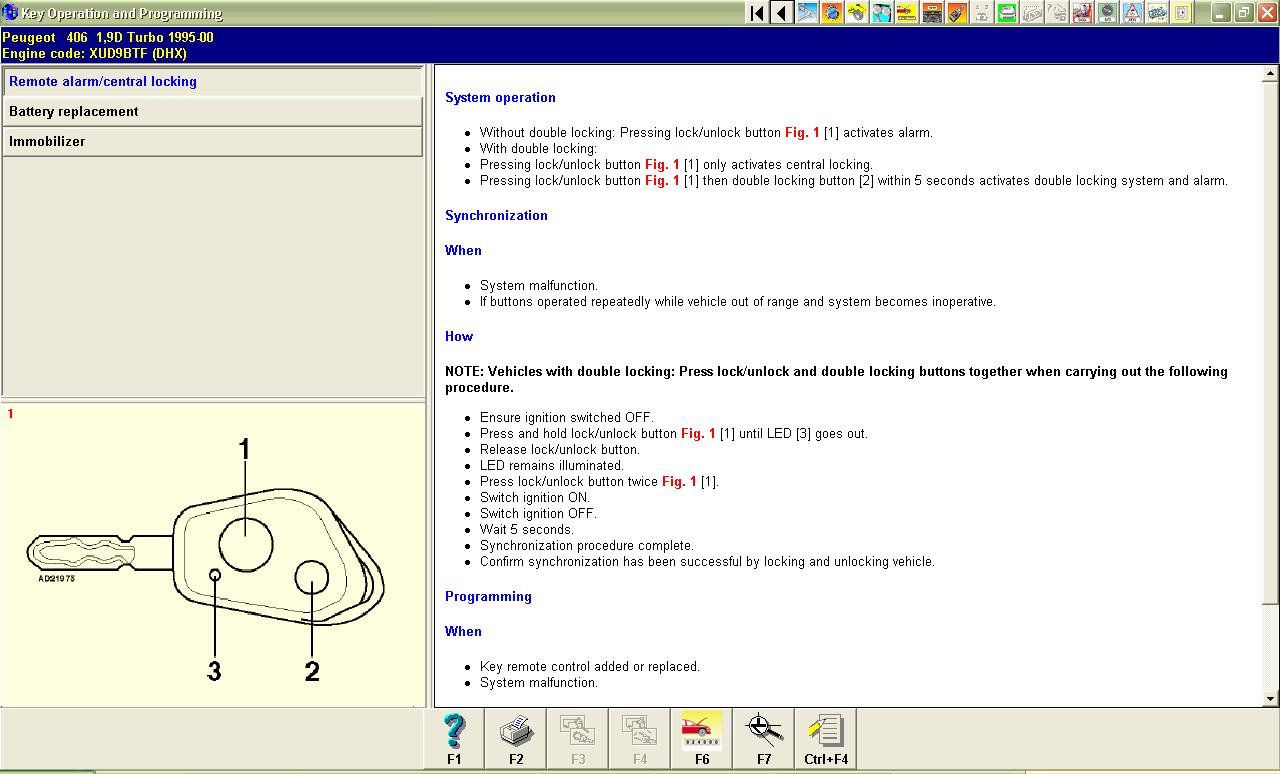Open the Ctrl+F4 notes button

(826, 739)
